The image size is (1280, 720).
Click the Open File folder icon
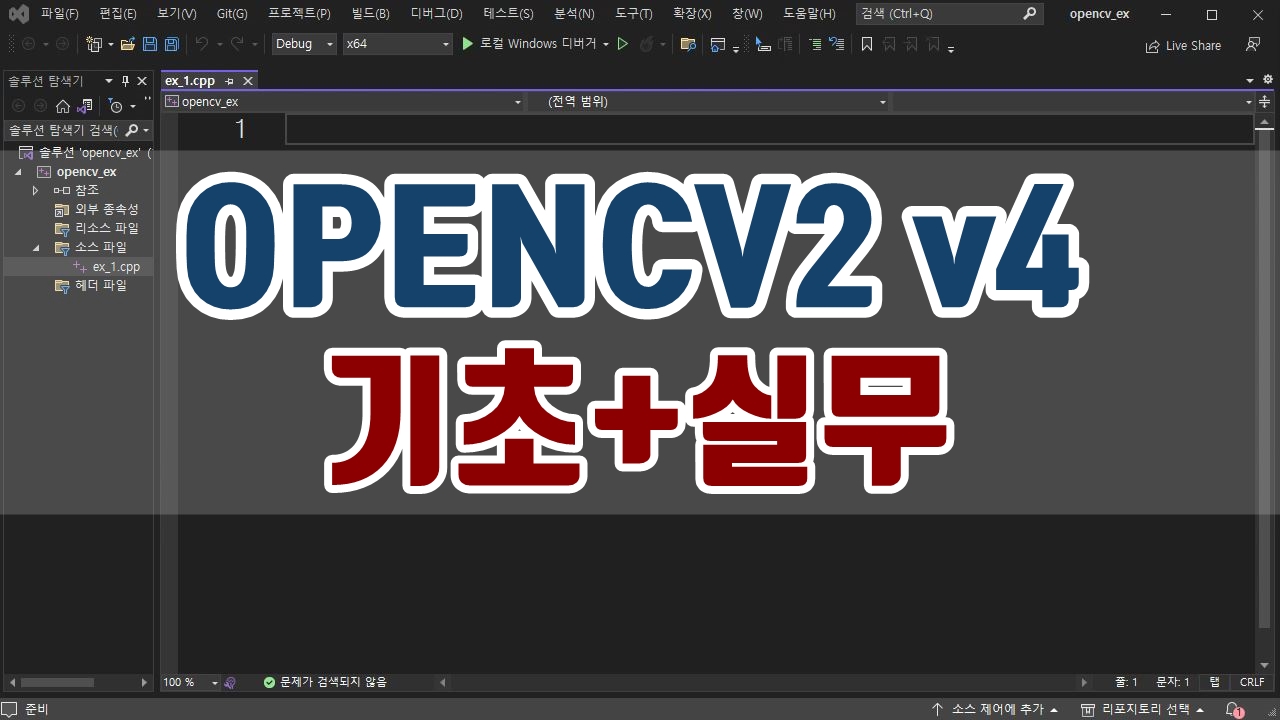(x=127, y=44)
